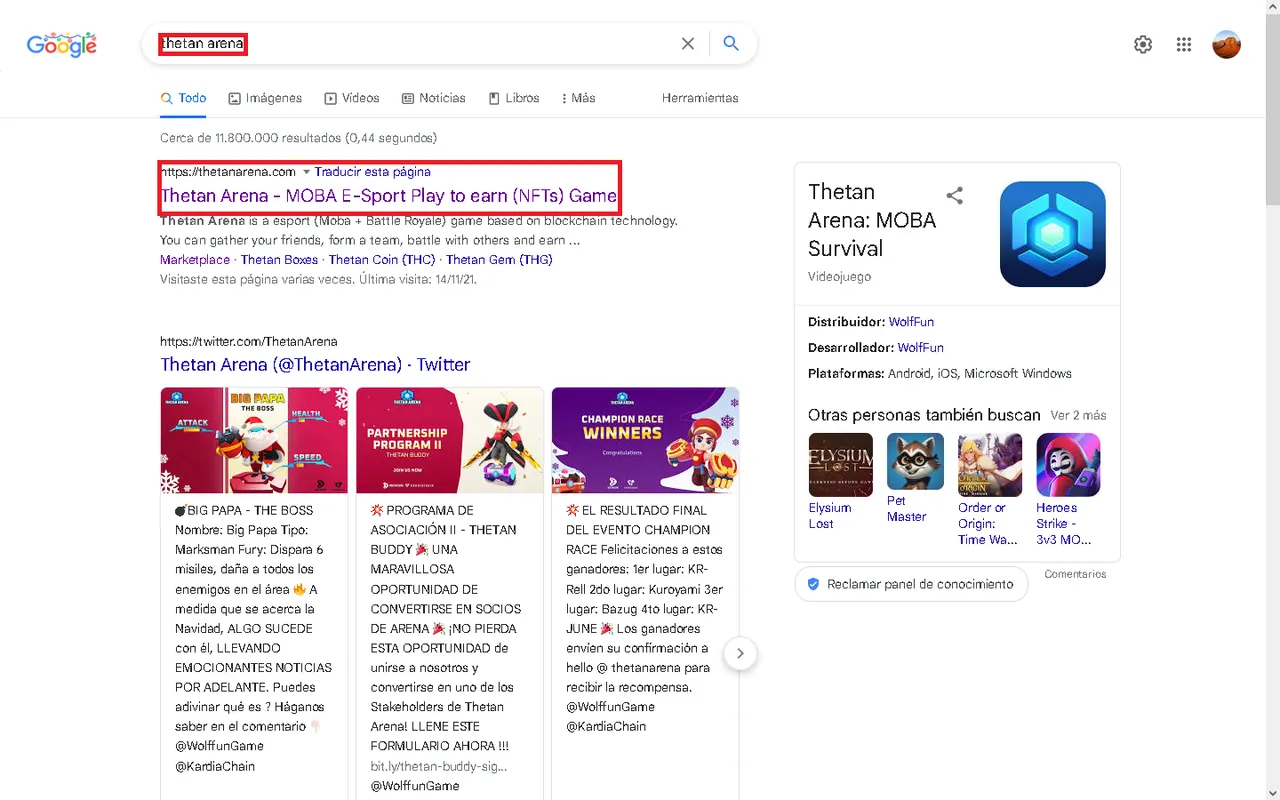Click Reclamar panel de conocimiento button
This screenshot has width=1280, height=800.
click(911, 584)
